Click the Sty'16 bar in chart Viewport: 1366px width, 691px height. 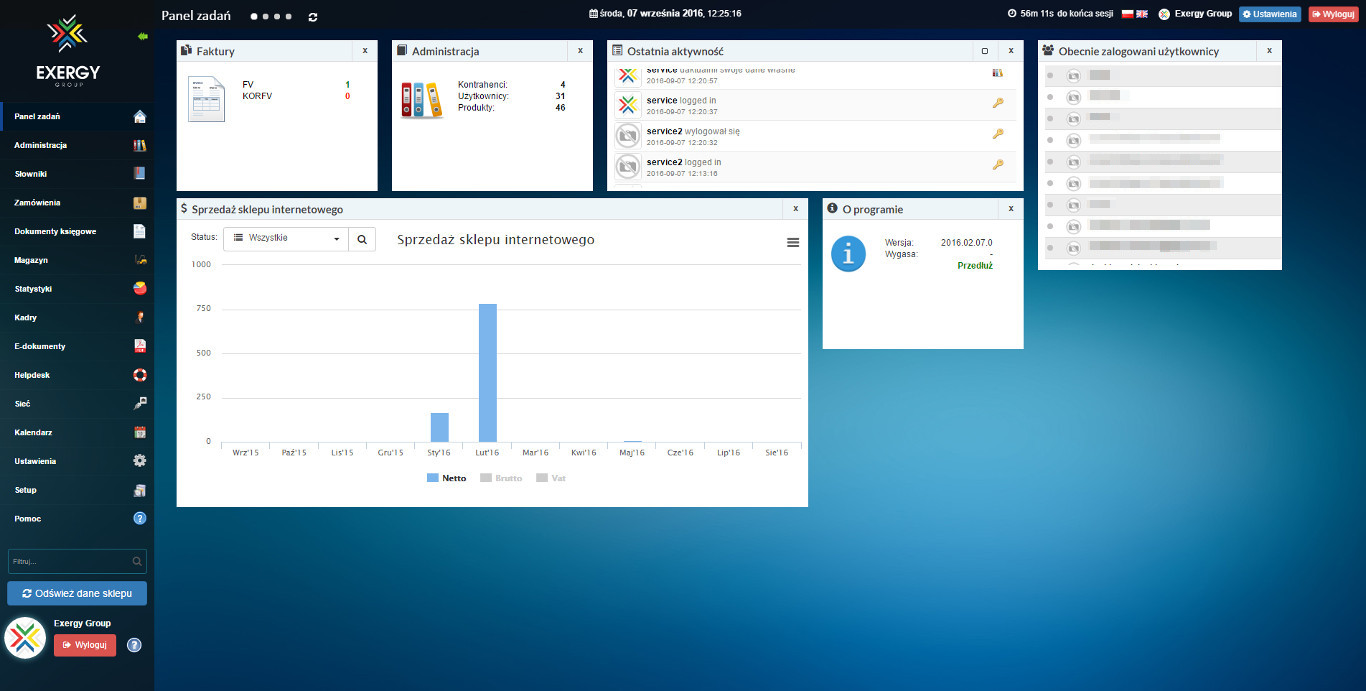coord(440,427)
